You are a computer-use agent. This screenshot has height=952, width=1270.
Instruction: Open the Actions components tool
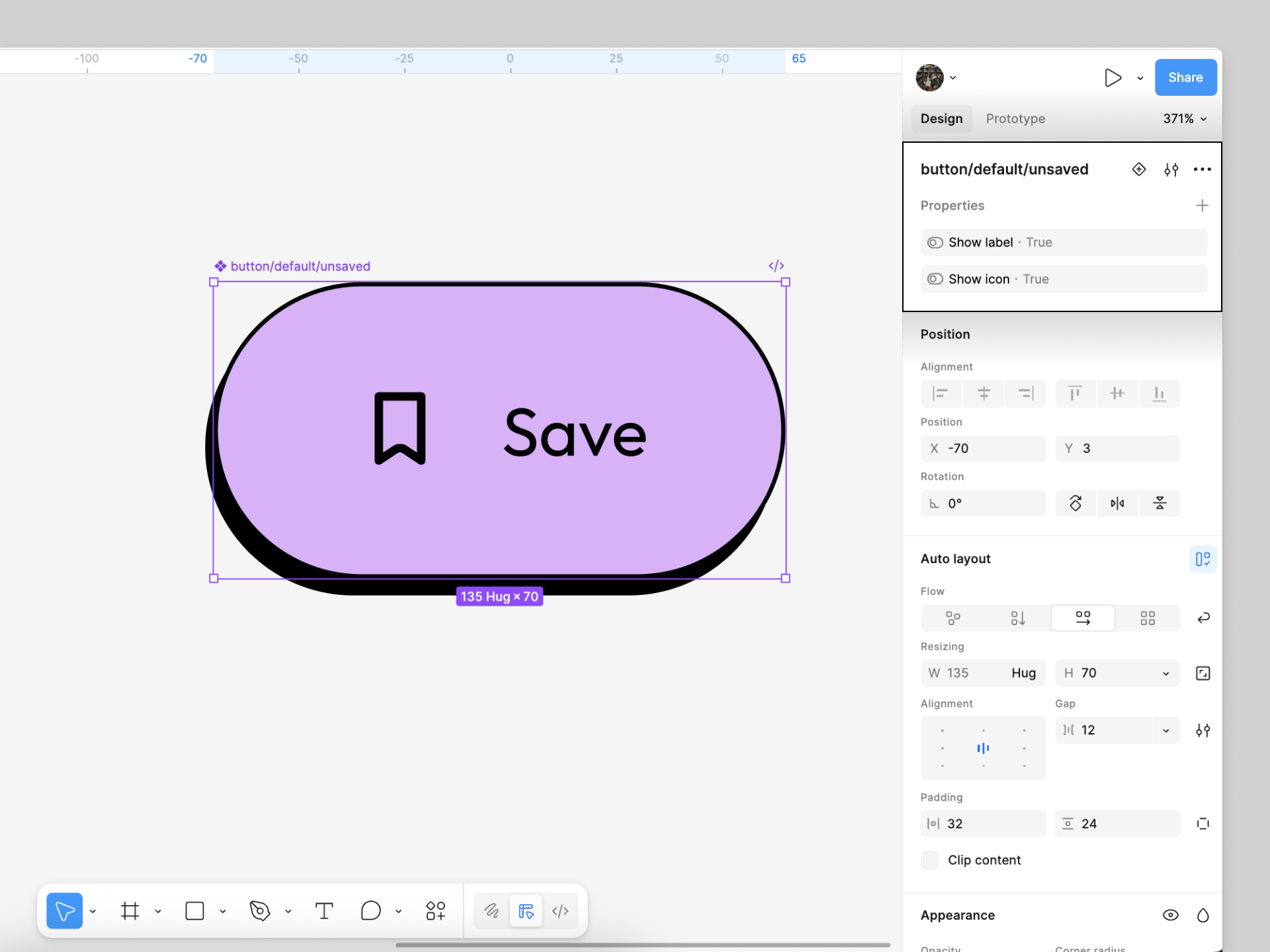pos(436,911)
